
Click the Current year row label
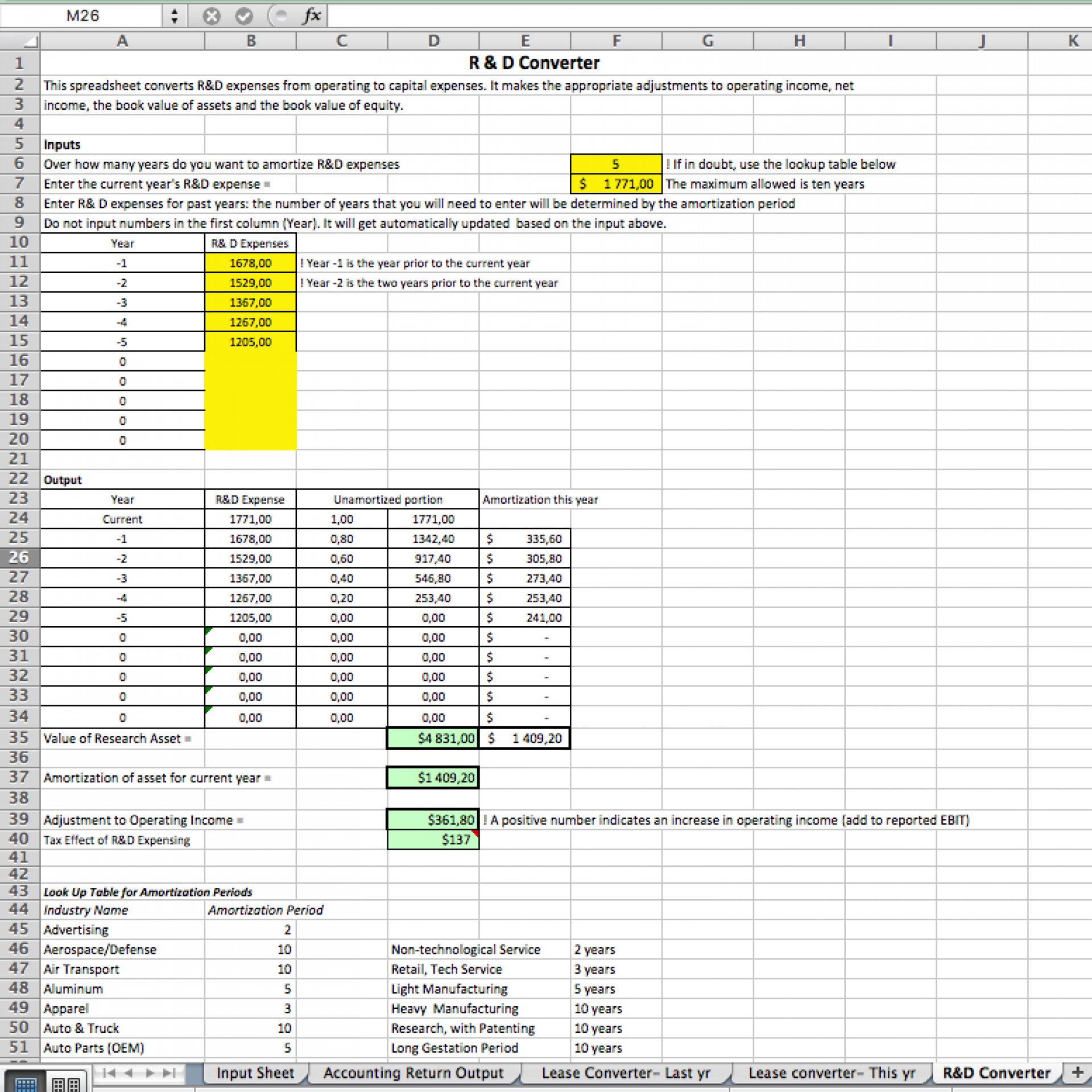pos(122,519)
